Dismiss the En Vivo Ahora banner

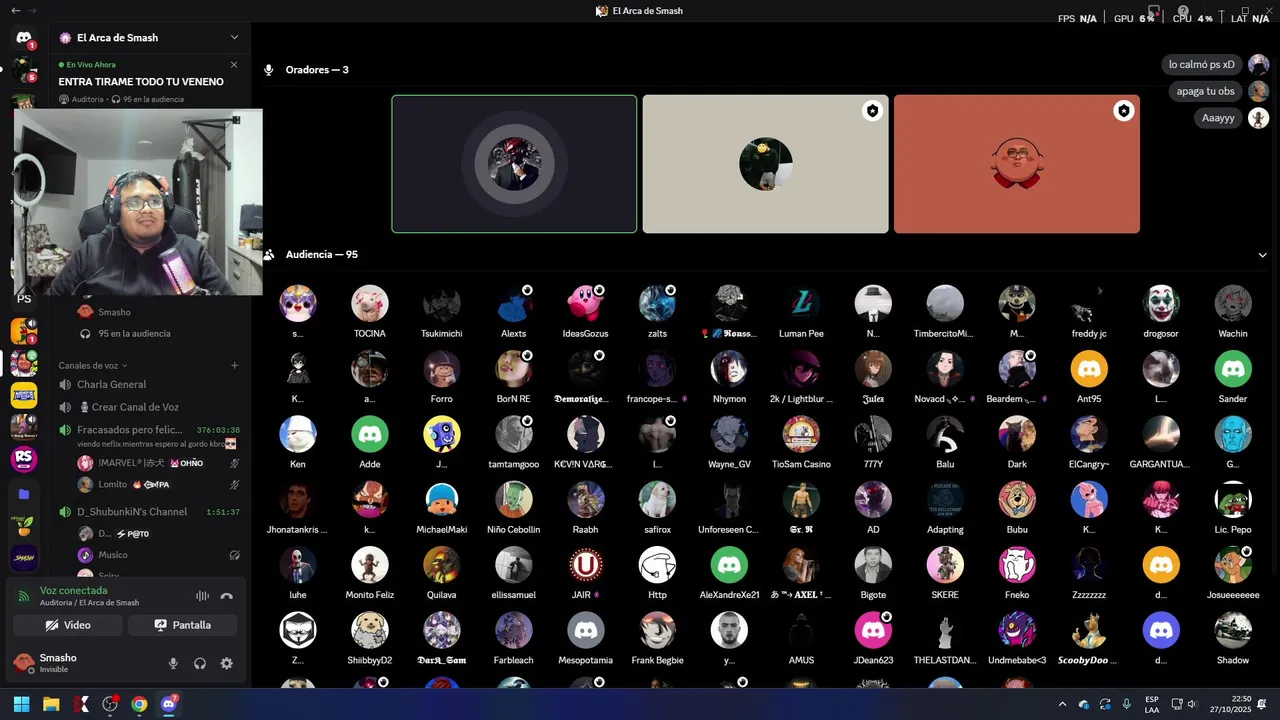[x=234, y=65]
